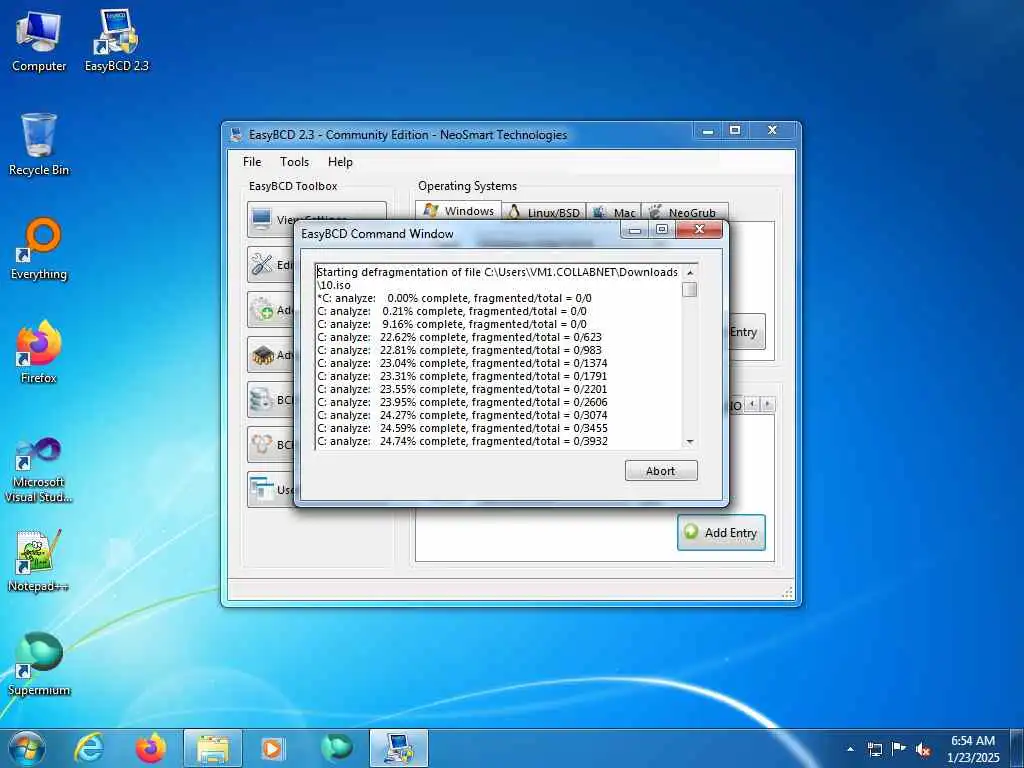Minimize the EasyBCD Command Window

pyautogui.click(x=635, y=230)
